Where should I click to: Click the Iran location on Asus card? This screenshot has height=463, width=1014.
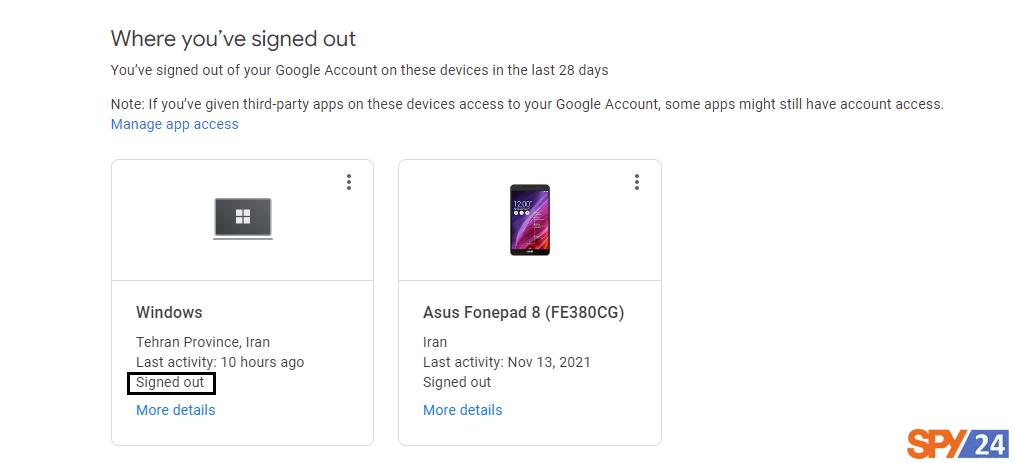coord(435,342)
